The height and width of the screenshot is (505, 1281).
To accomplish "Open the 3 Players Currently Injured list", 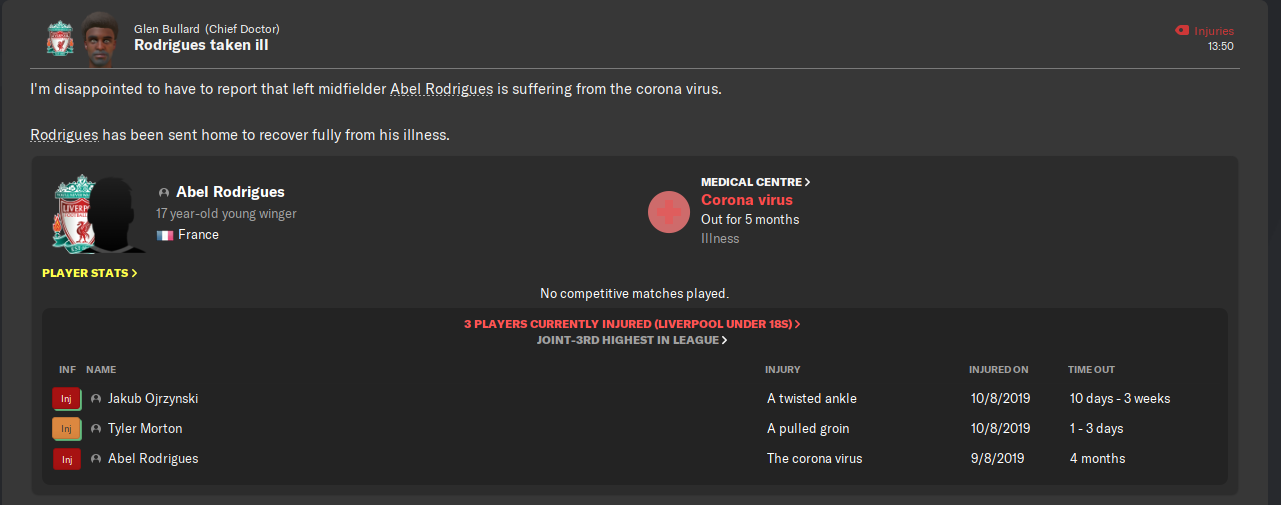I will (x=632, y=324).
